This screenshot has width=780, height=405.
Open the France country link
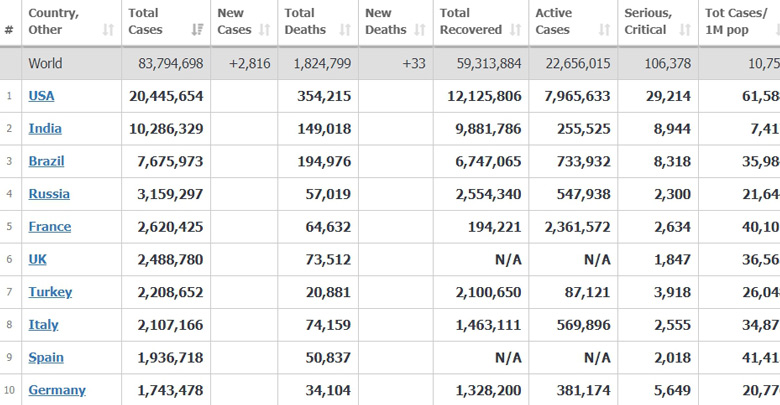point(50,227)
